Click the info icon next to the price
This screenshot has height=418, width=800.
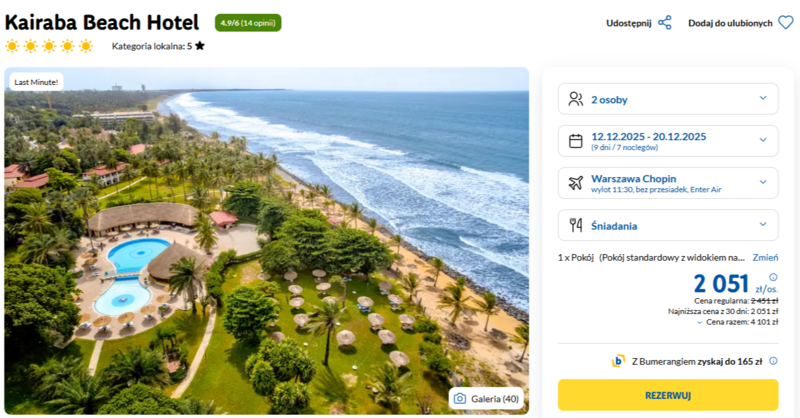click(773, 277)
